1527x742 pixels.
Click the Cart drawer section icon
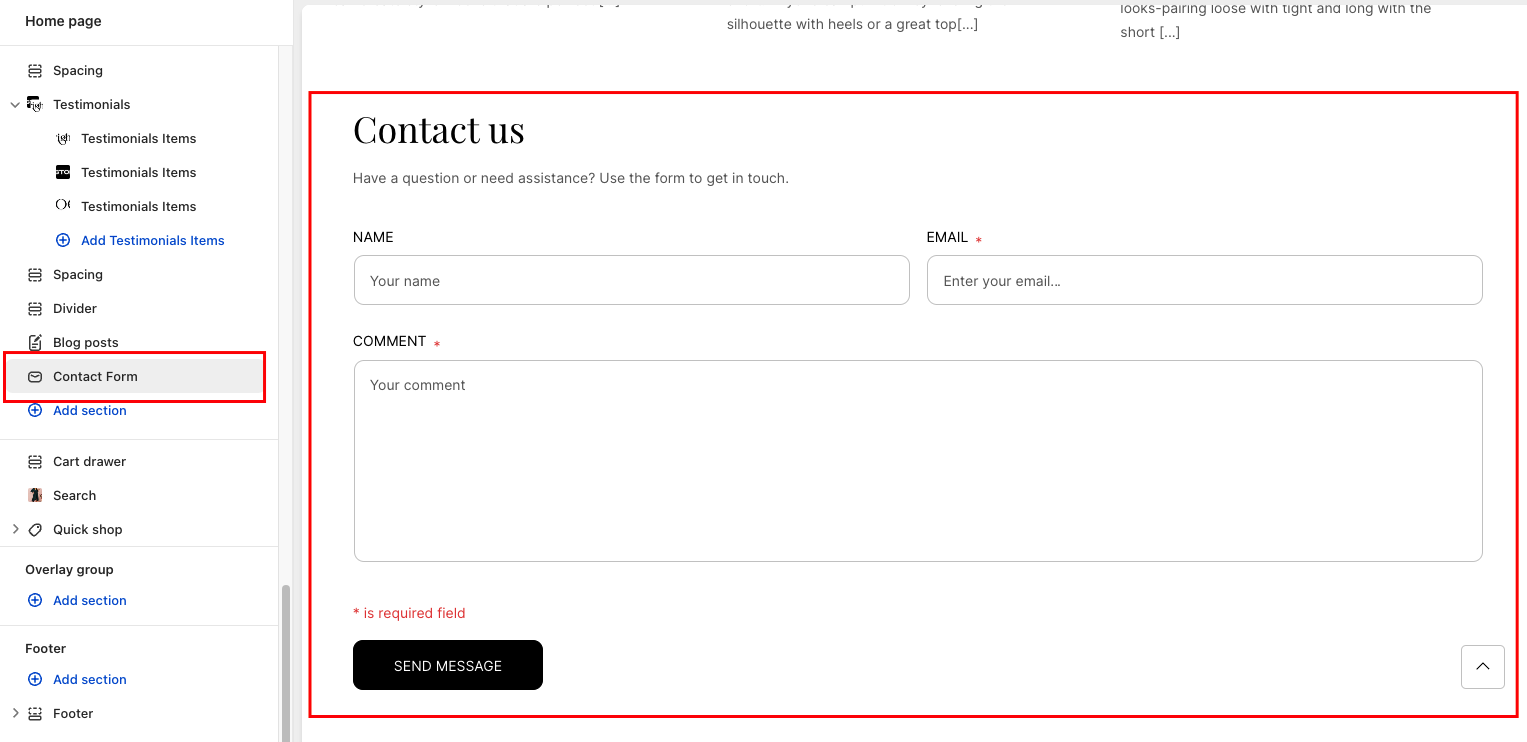tap(35, 462)
